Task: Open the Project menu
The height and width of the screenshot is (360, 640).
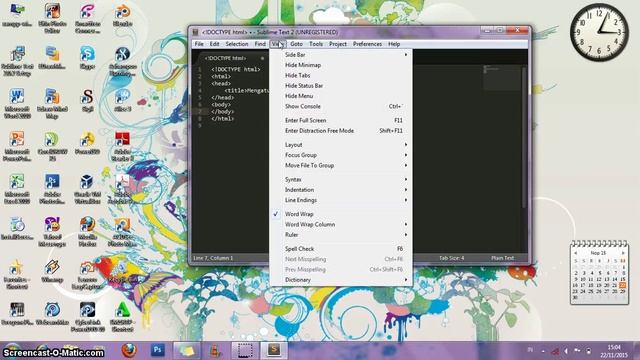Action: pyautogui.click(x=338, y=44)
